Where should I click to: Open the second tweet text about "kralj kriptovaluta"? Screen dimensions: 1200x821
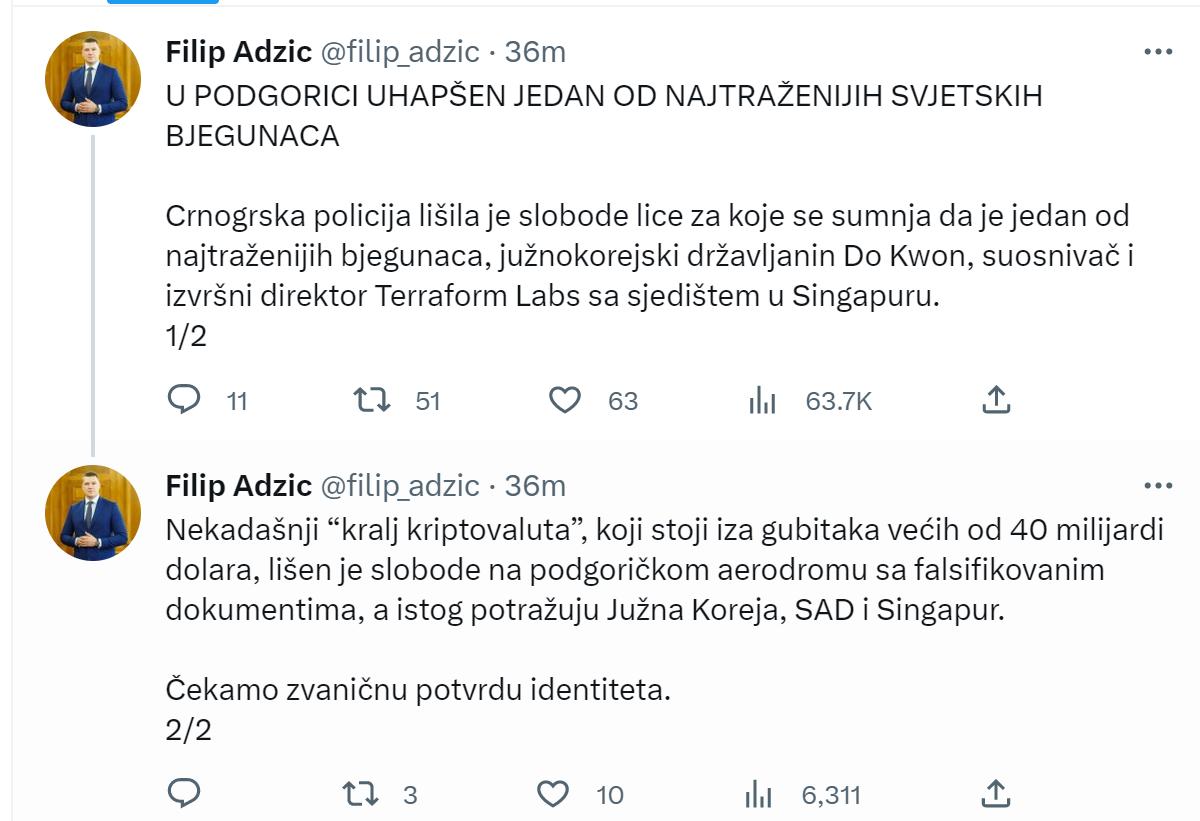660,570
